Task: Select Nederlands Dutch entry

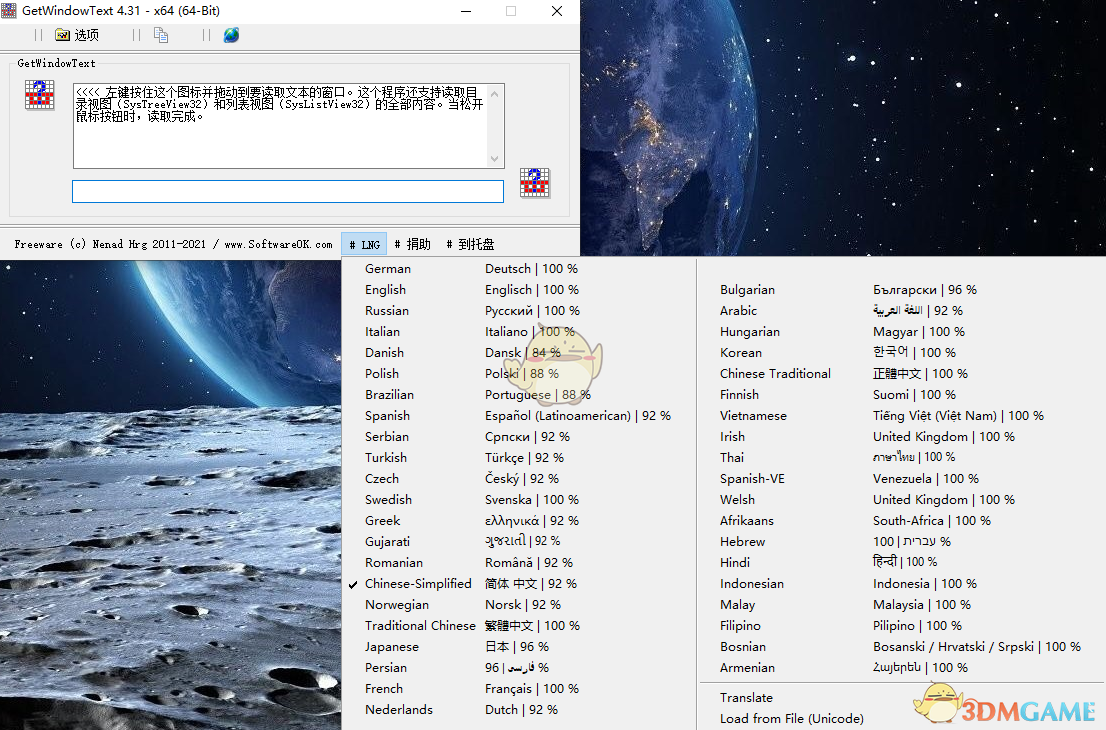Action: coord(518,710)
